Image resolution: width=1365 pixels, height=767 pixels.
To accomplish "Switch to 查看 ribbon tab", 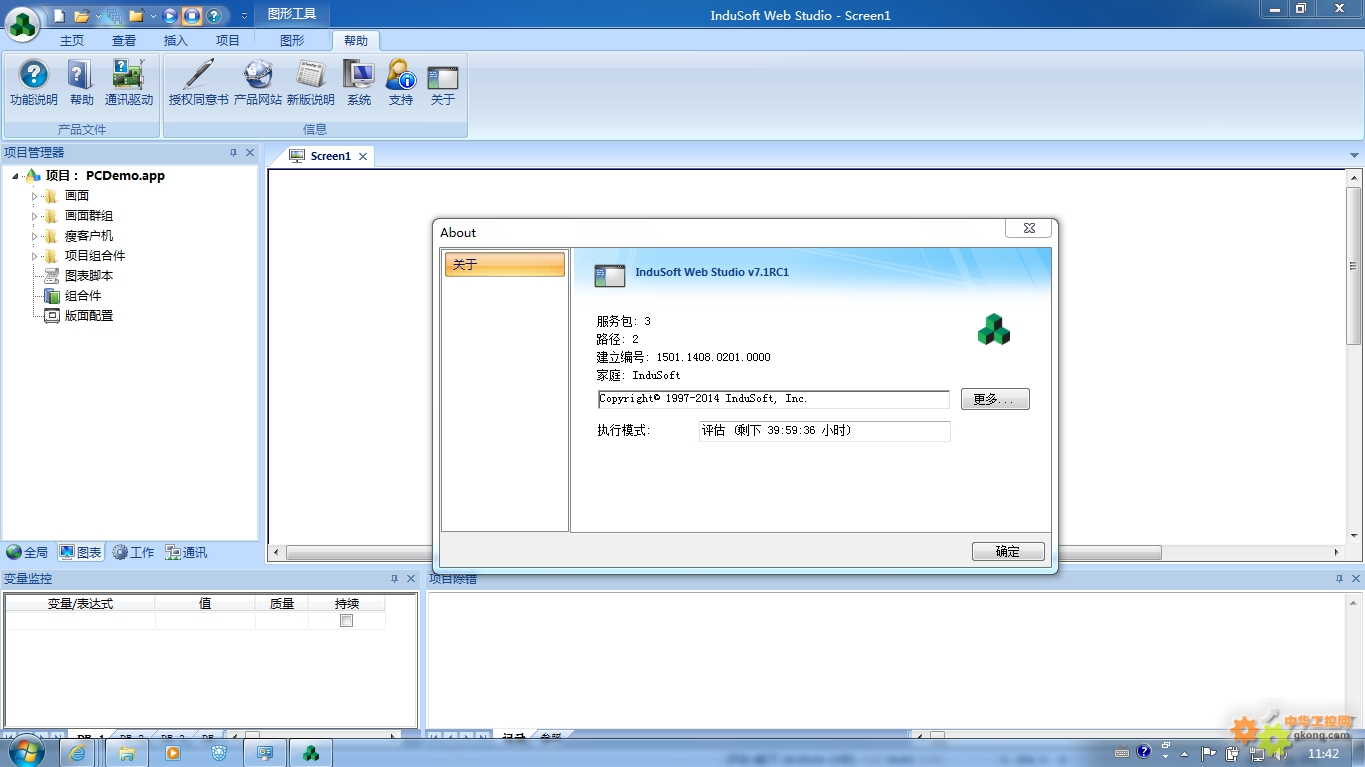I will pyautogui.click(x=124, y=41).
